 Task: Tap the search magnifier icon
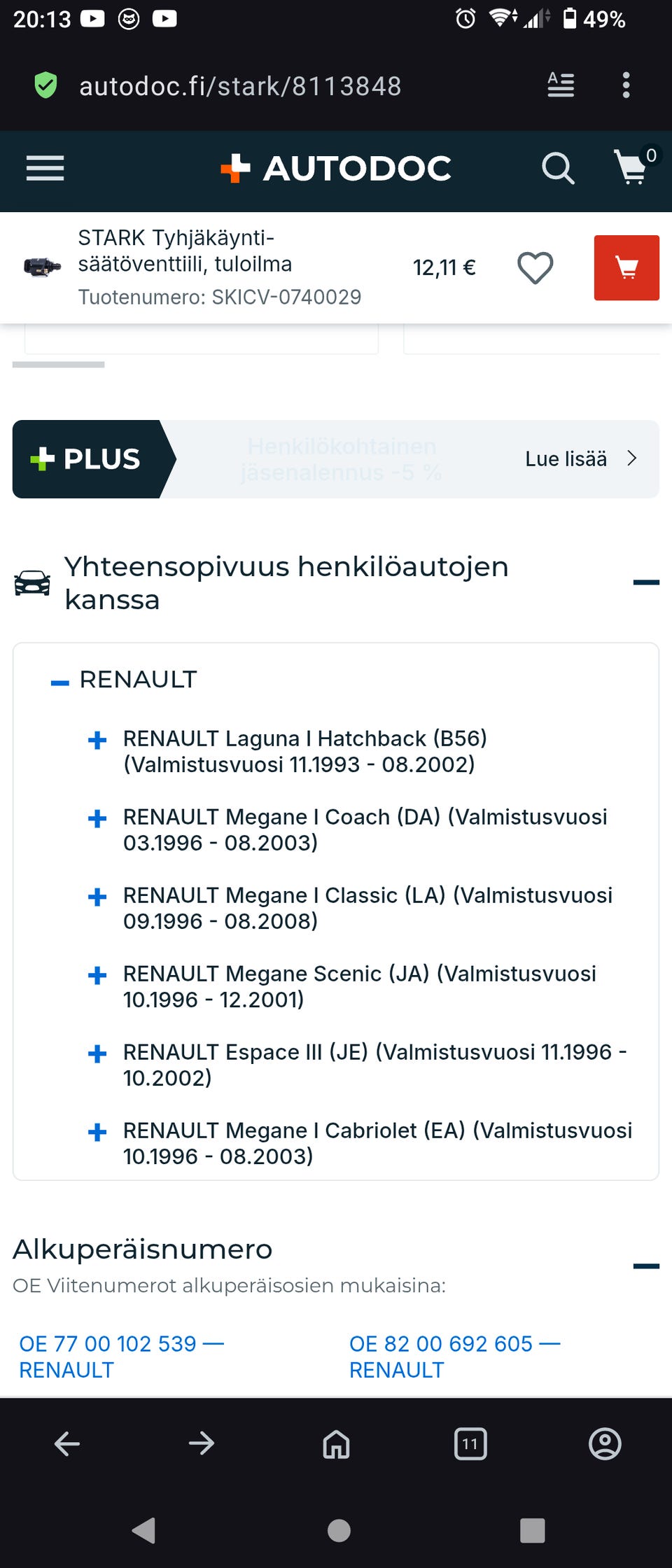tap(558, 169)
